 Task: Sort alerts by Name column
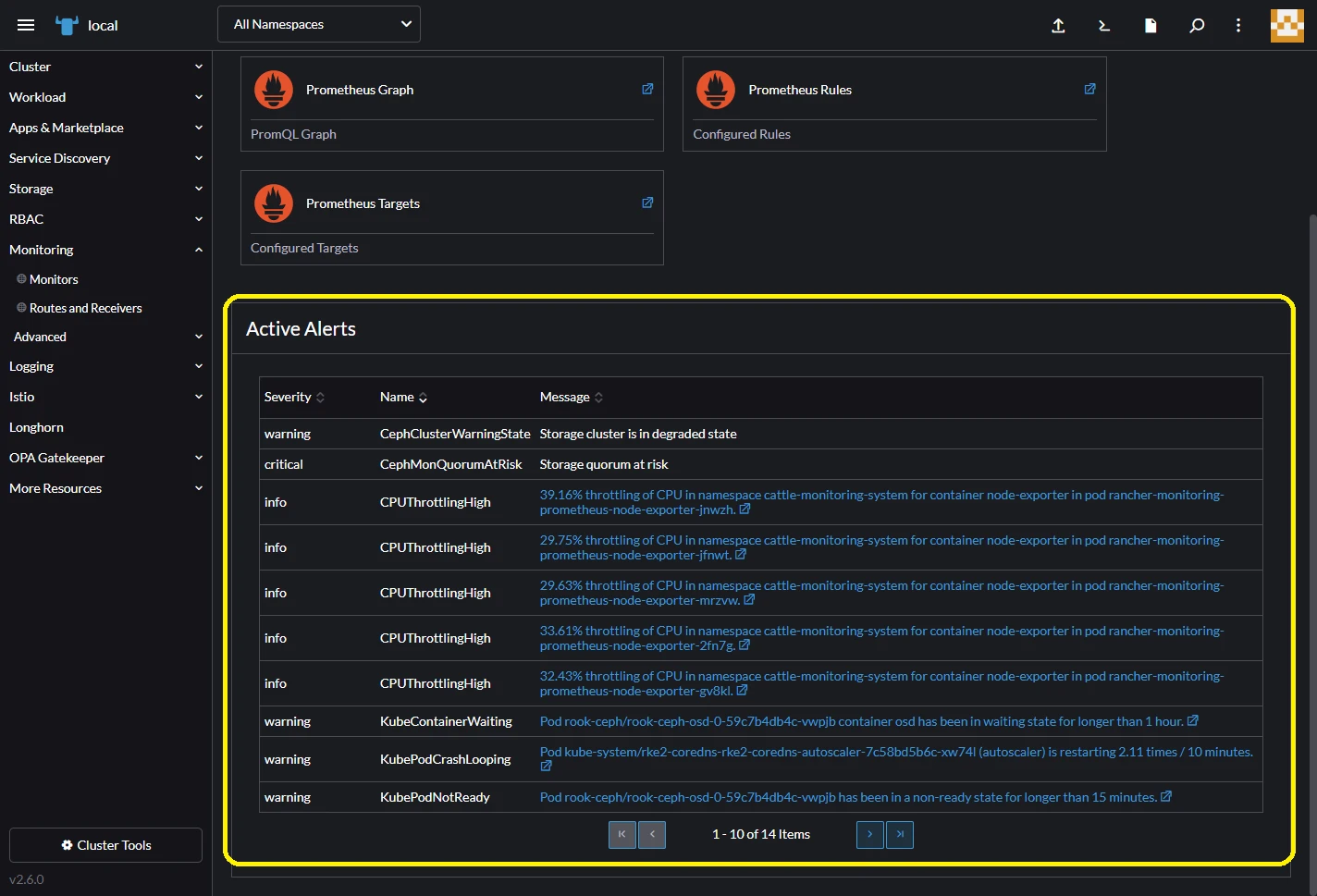point(403,397)
